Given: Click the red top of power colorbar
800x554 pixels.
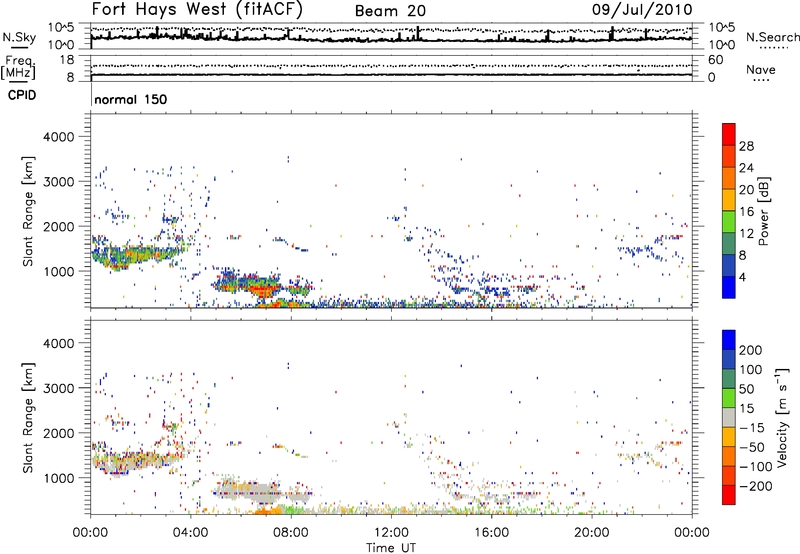Looking at the screenshot, I should point(729,134).
